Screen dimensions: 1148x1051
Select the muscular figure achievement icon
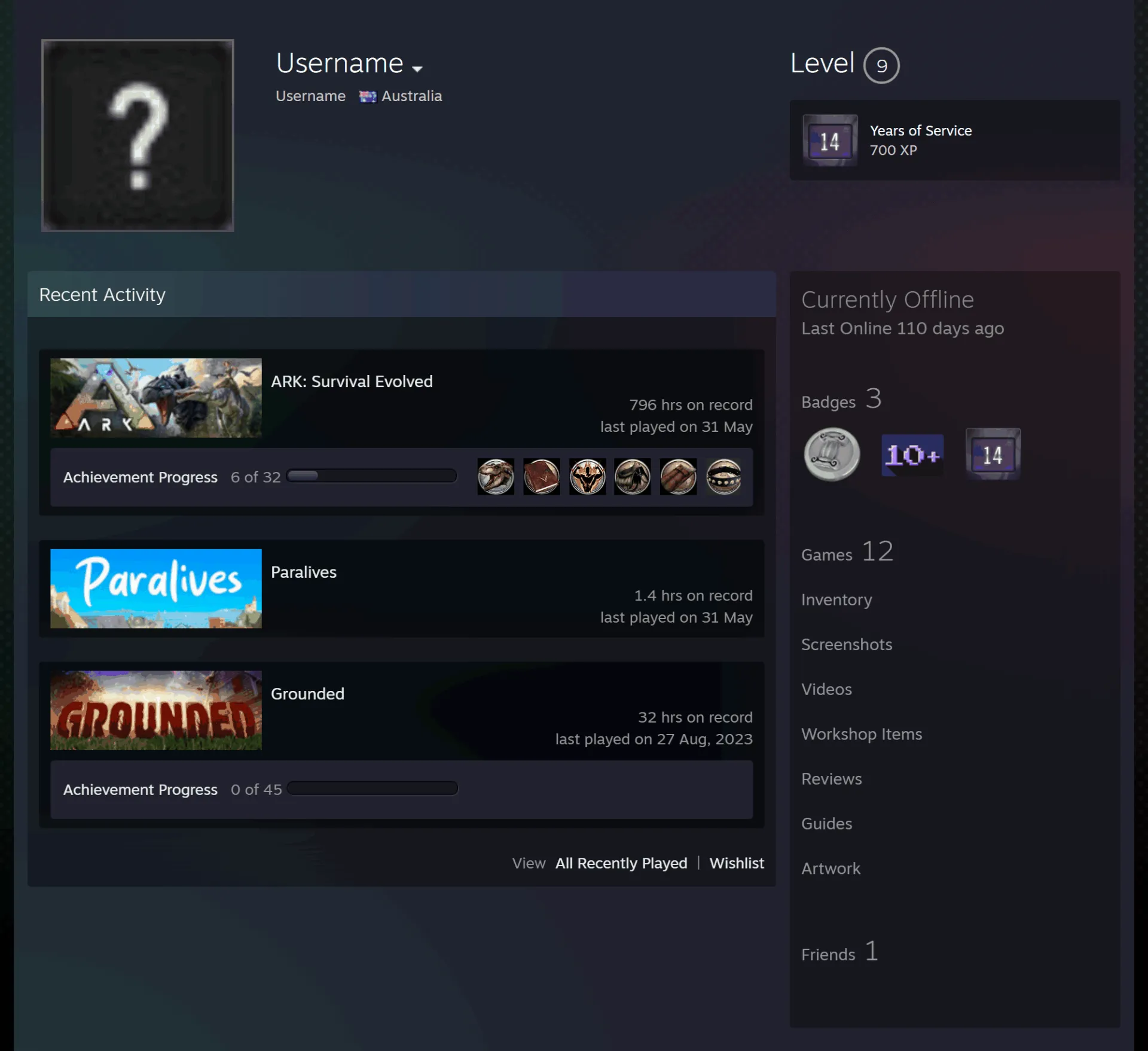[x=587, y=477]
